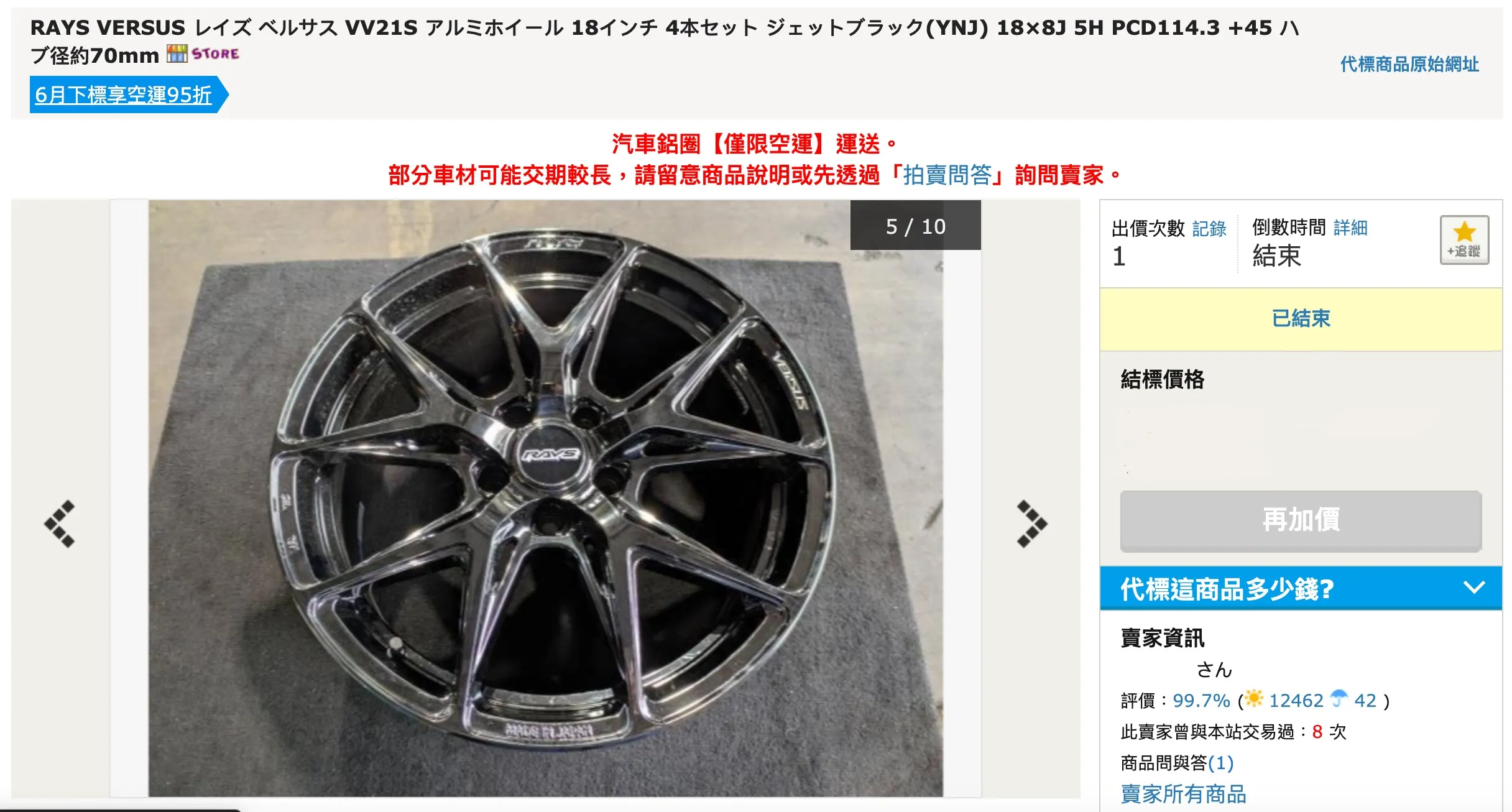The width and height of the screenshot is (1512, 812).
Task: Click the umbrella bad-rating icon
Action: tap(1339, 699)
